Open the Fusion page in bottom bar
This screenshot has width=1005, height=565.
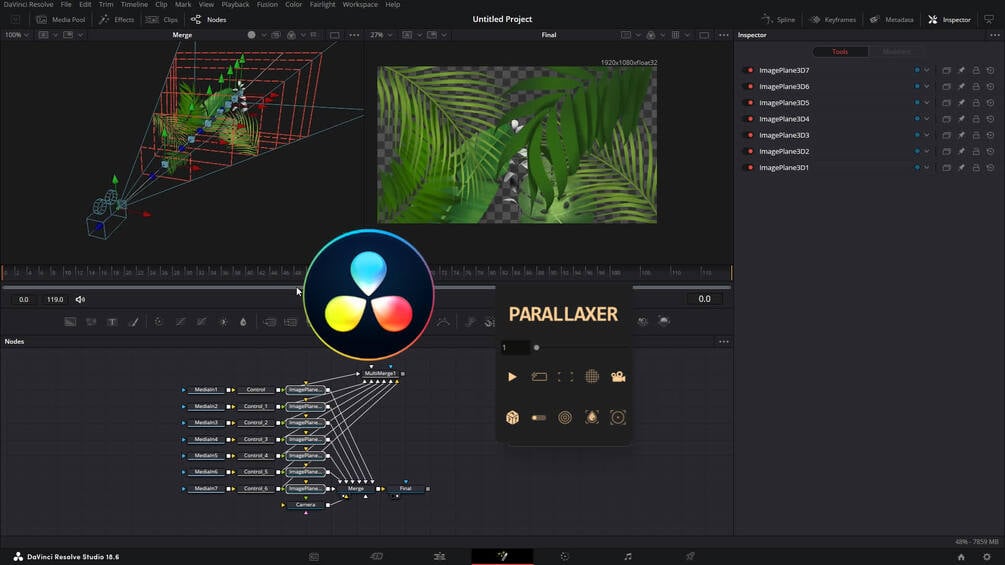tap(502, 557)
